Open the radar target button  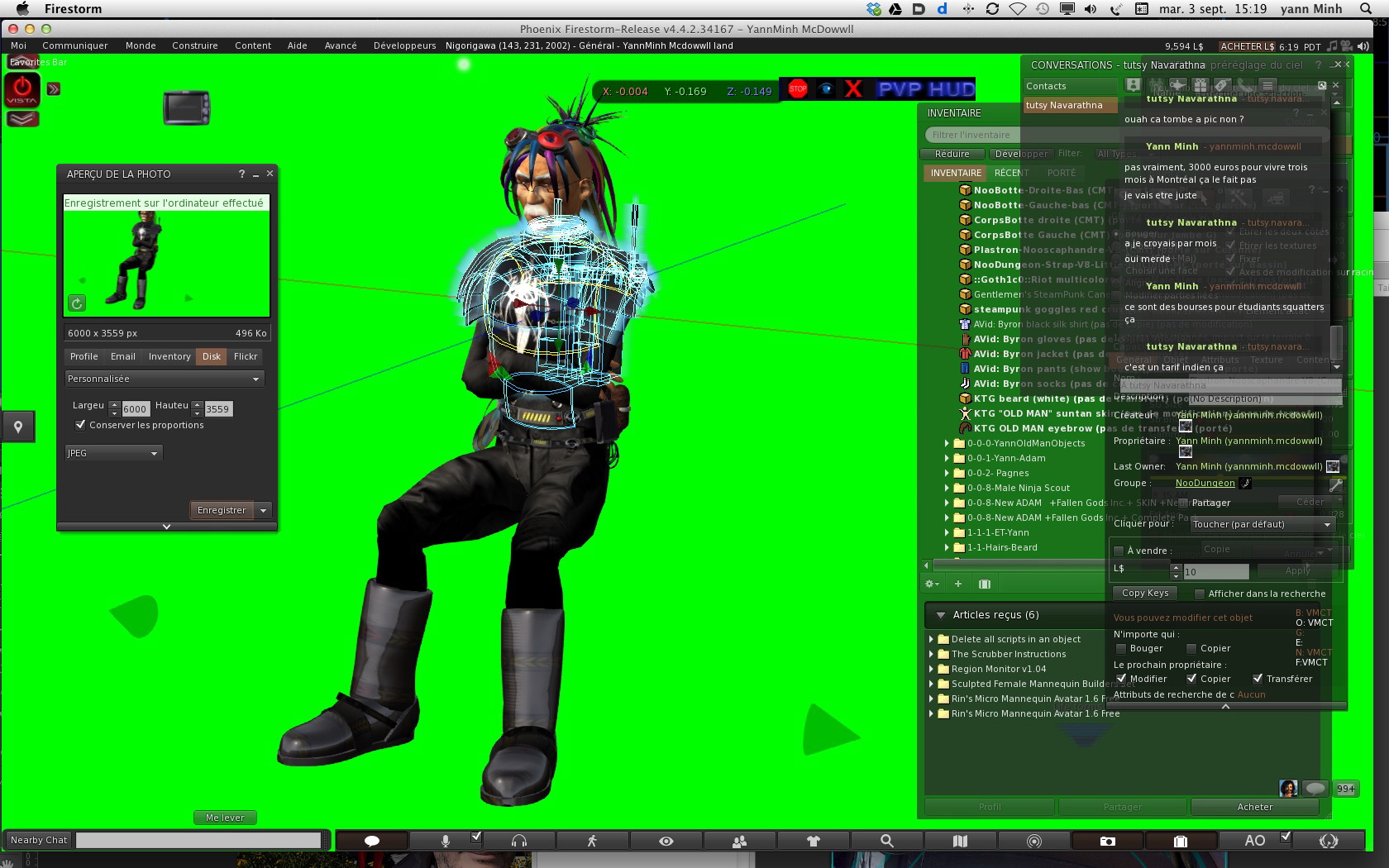[x=1033, y=841]
